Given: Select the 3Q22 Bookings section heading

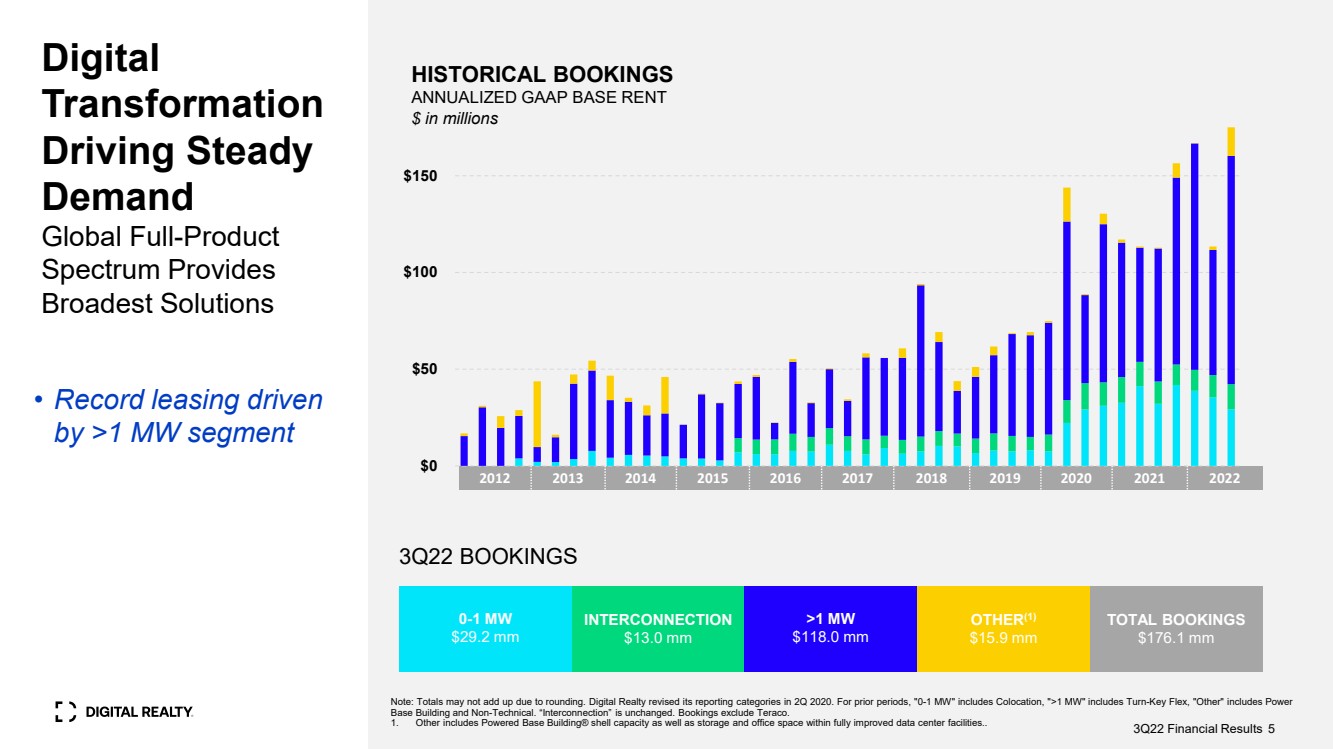Looking at the screenshot, I should click(488, 556).
